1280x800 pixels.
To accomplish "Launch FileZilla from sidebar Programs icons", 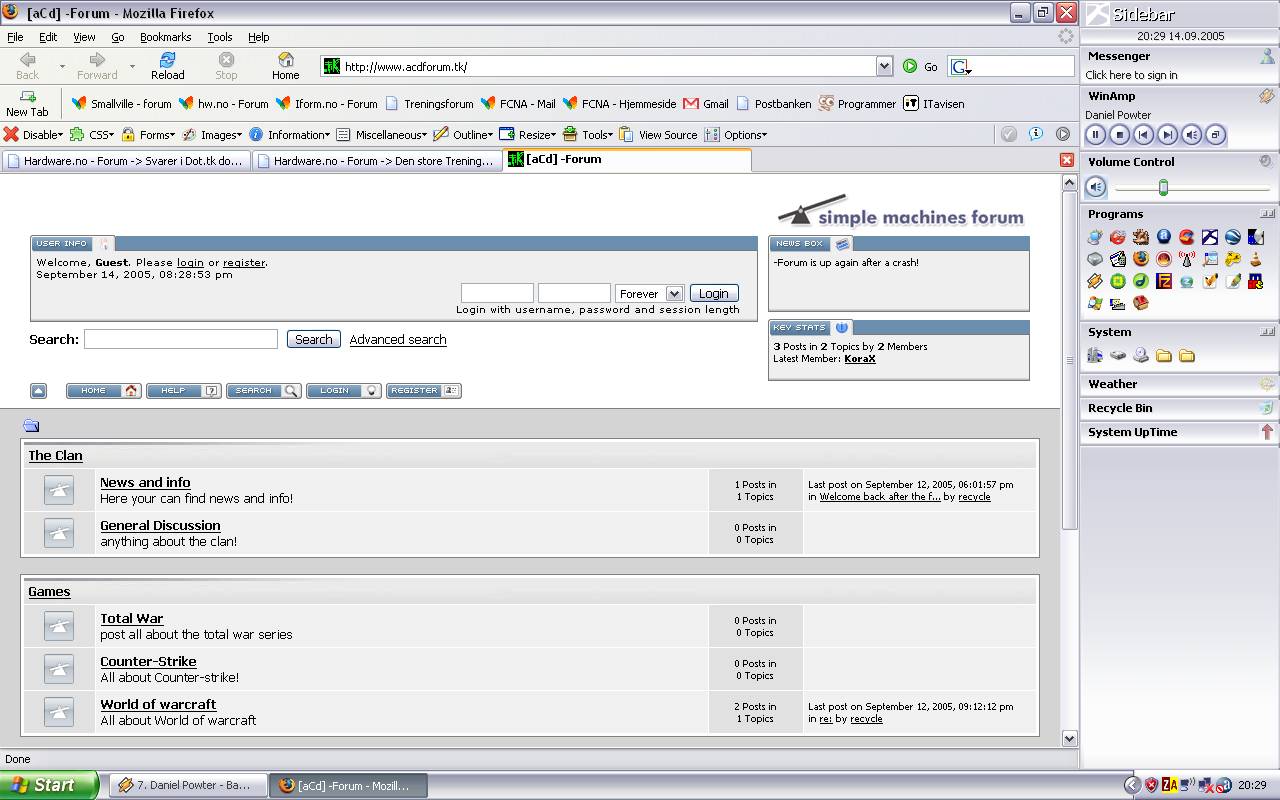I will pos(1164,281).
